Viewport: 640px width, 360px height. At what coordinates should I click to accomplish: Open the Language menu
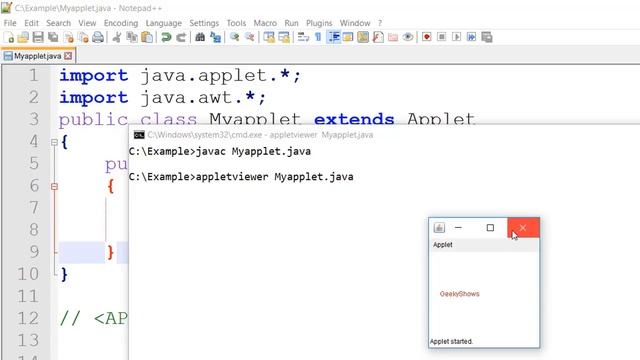coord(164,23)
